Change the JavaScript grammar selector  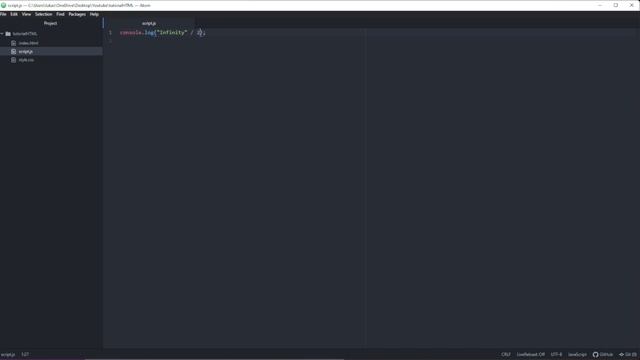(x=578, y=355)
